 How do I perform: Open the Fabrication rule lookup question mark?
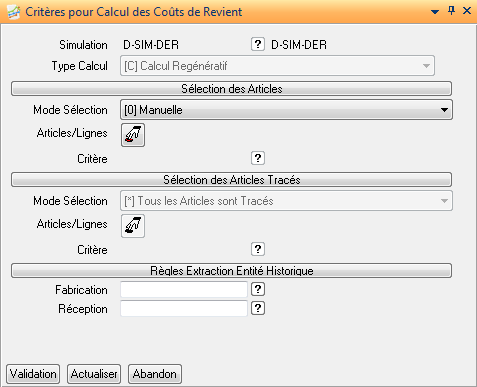tap(258, 289)
